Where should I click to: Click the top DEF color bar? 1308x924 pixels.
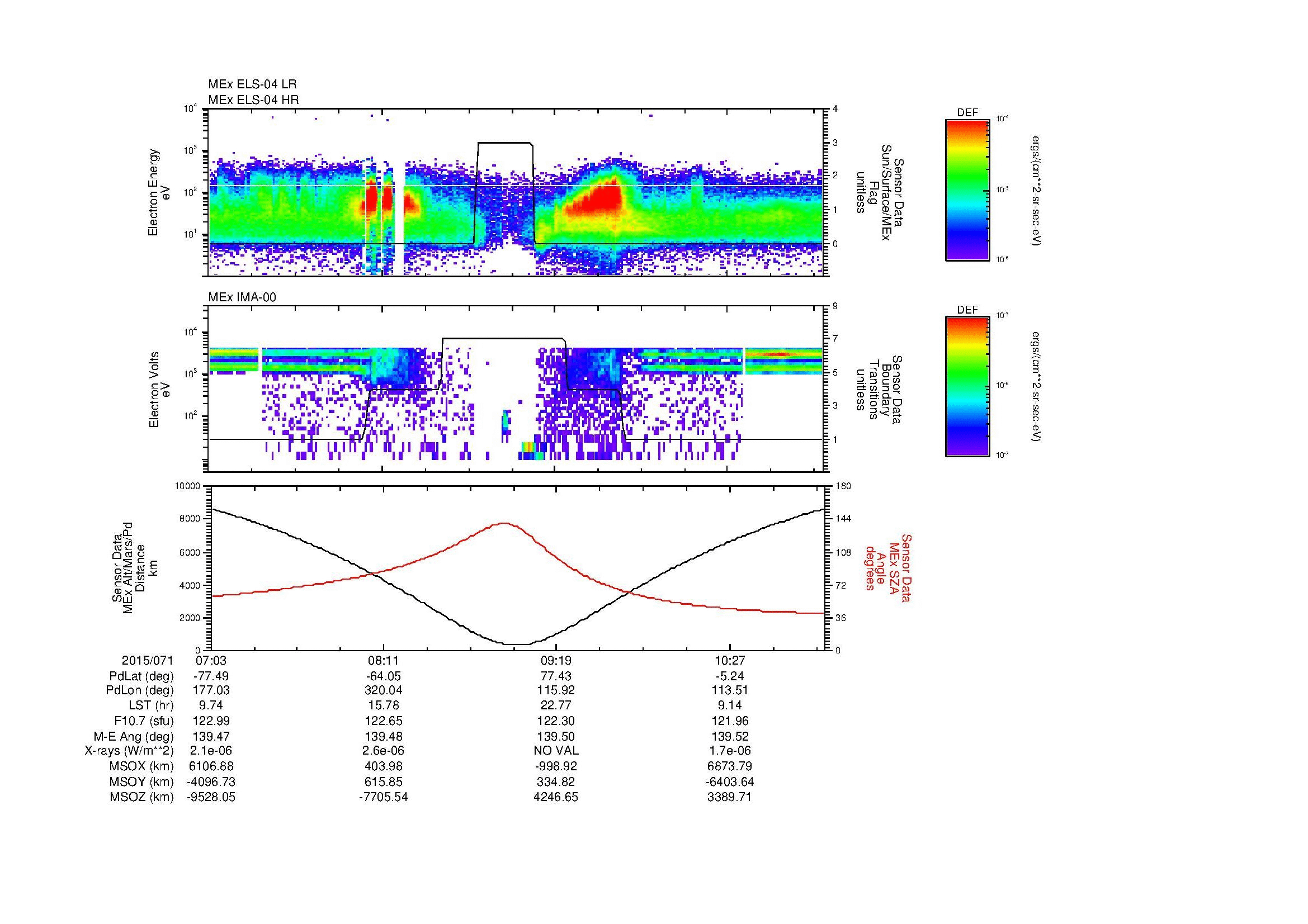point(967,189)
